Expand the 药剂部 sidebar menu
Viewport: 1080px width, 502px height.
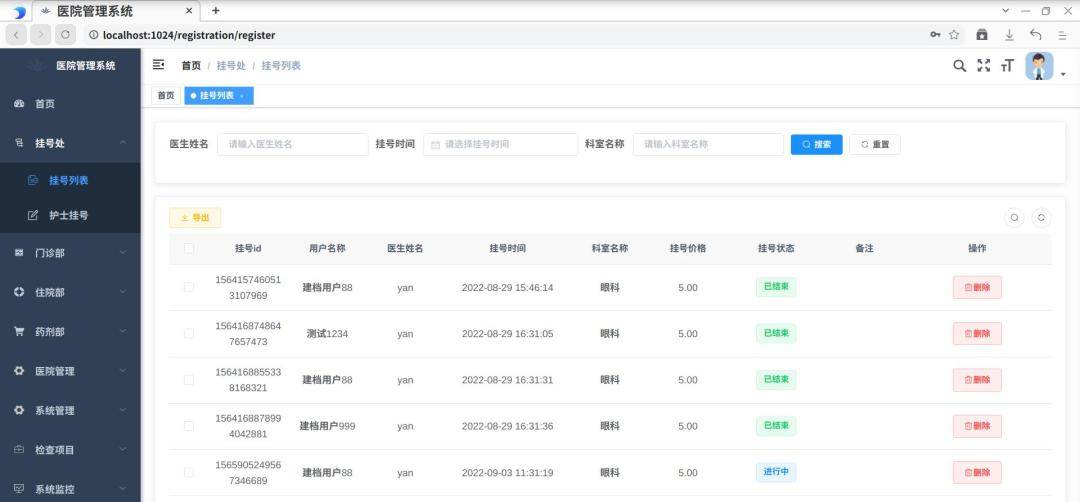pos(123,331)
